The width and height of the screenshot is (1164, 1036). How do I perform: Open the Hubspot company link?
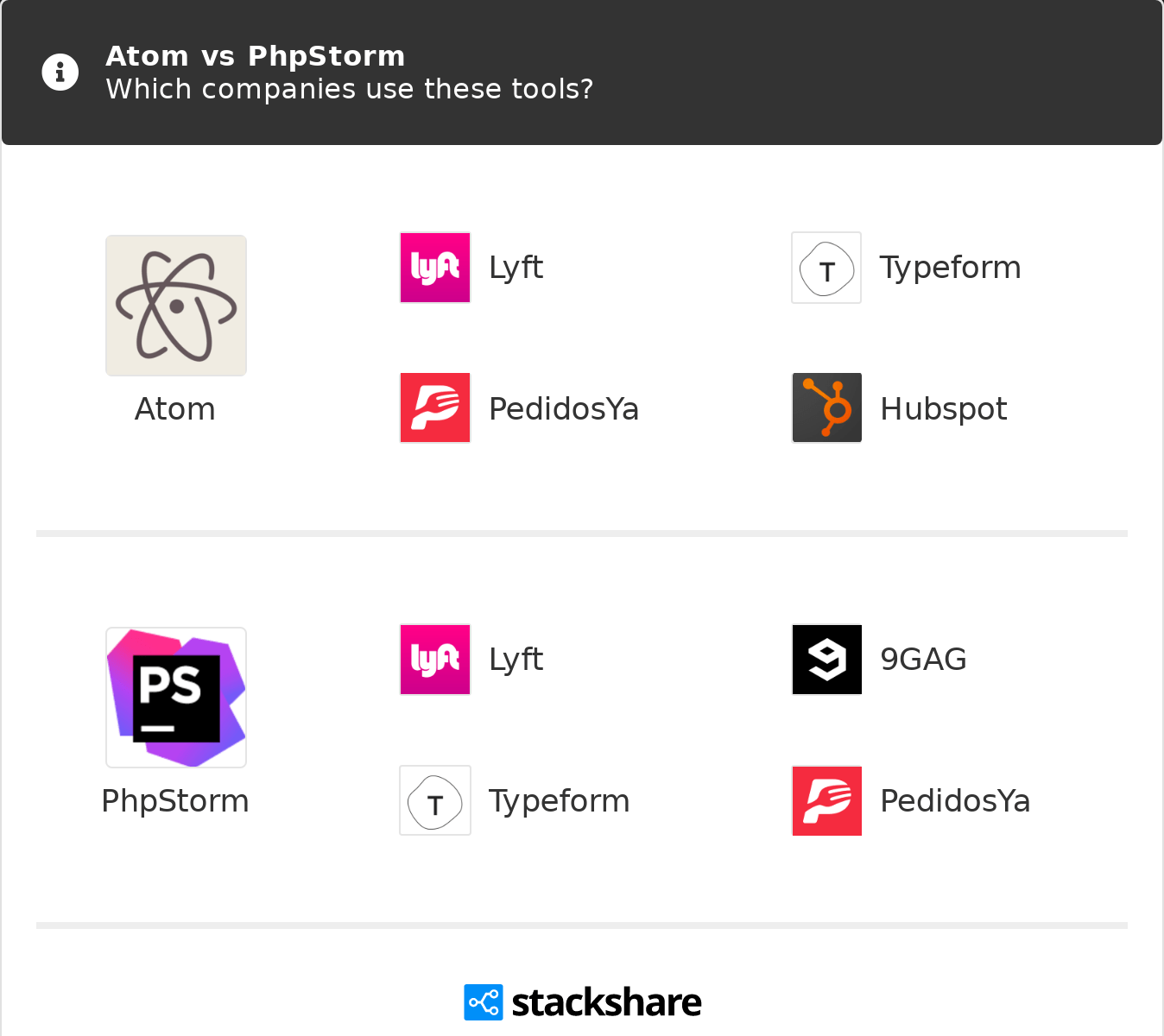[944, 409]
